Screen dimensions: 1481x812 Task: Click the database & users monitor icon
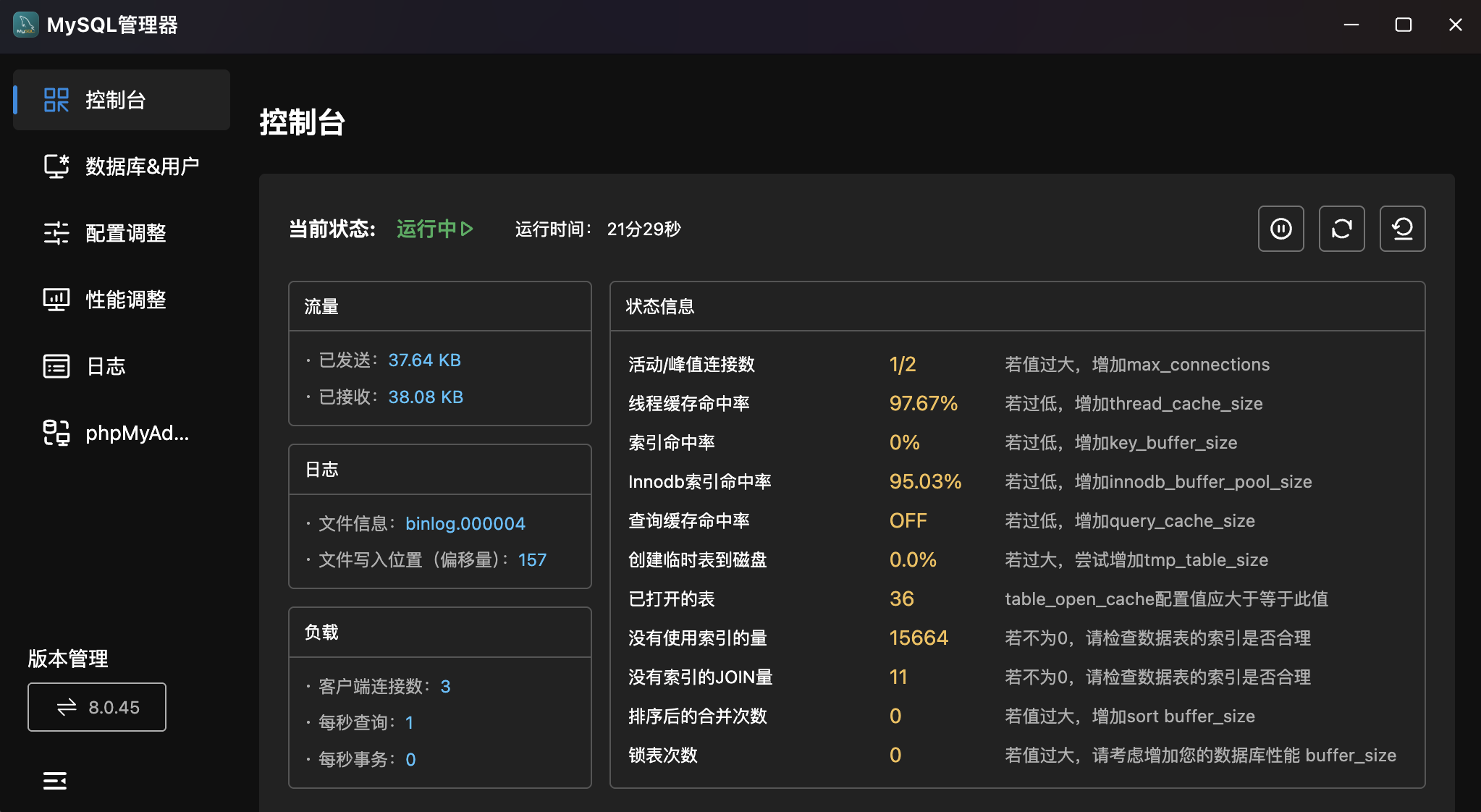56,166
